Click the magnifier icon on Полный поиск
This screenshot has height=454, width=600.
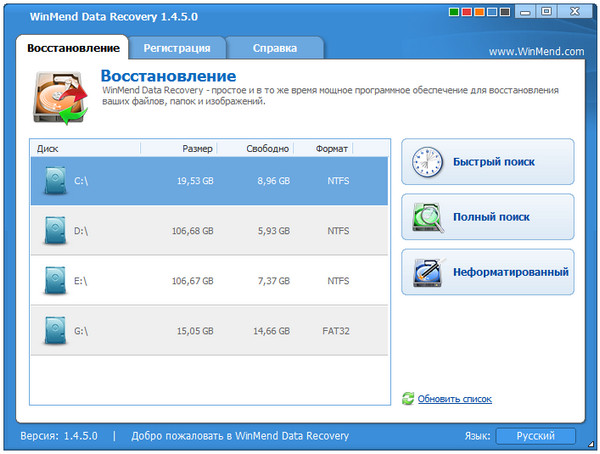(427, 217)
